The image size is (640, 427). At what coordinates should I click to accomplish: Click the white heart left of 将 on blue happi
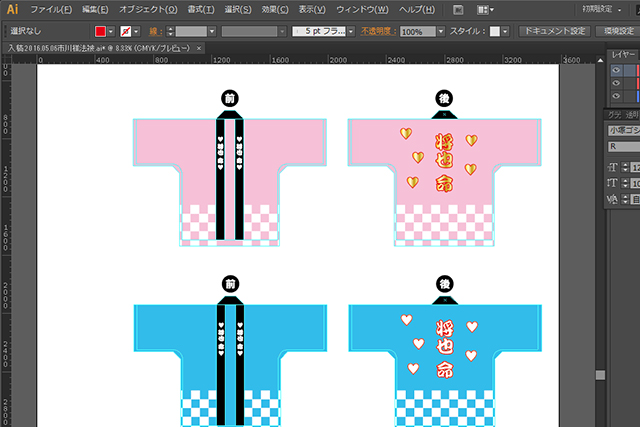point(407,319)
